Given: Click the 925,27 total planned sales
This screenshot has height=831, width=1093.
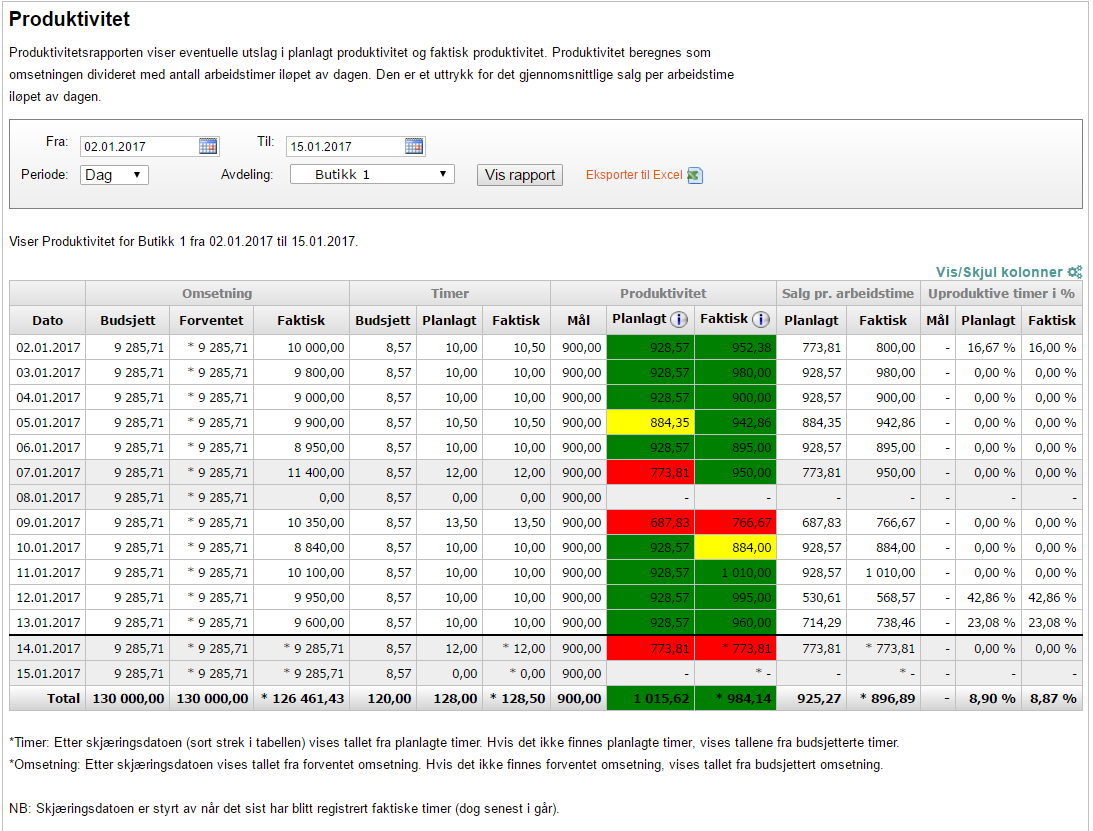Looking at the screenshot, I should (x=819, y=698).
